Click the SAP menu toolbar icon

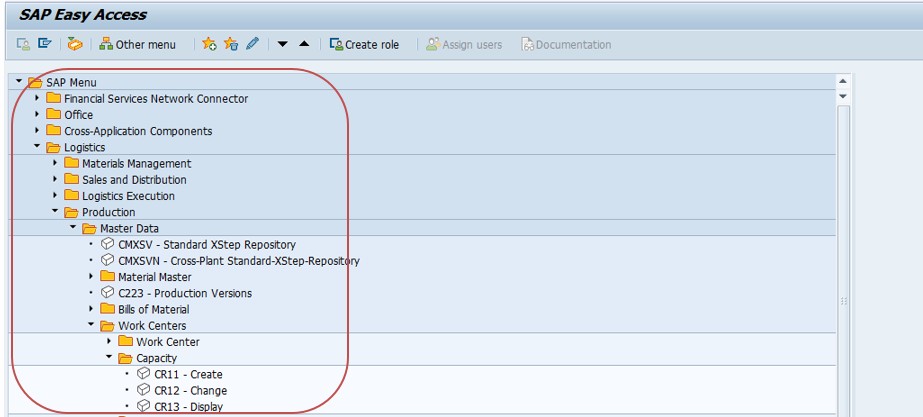(45, 44)
